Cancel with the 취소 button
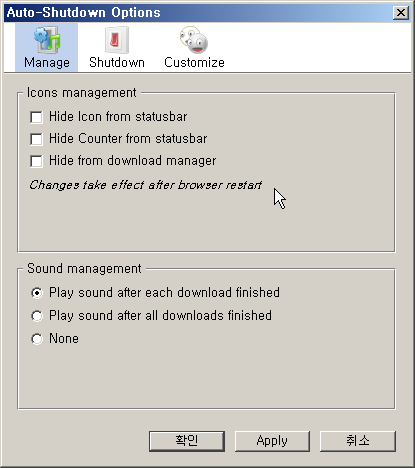 358,441
